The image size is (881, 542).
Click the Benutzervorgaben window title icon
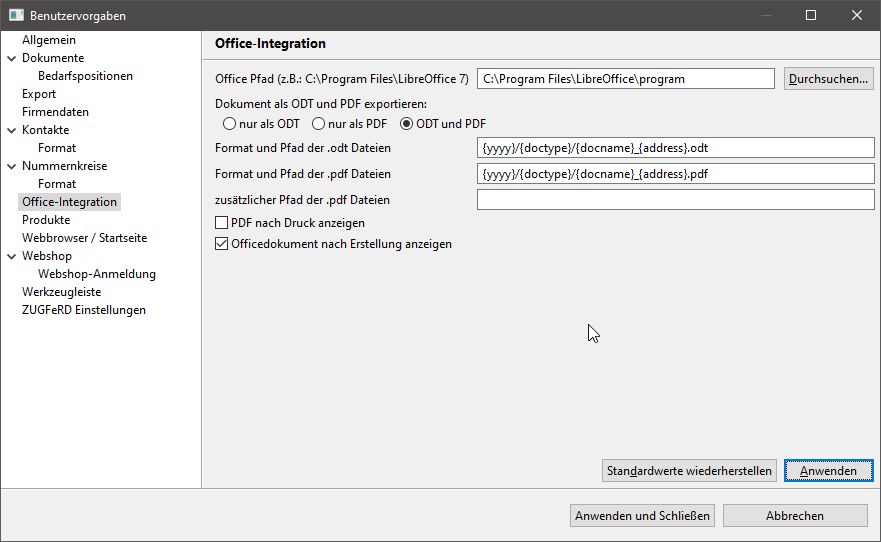tap(16, 15)
